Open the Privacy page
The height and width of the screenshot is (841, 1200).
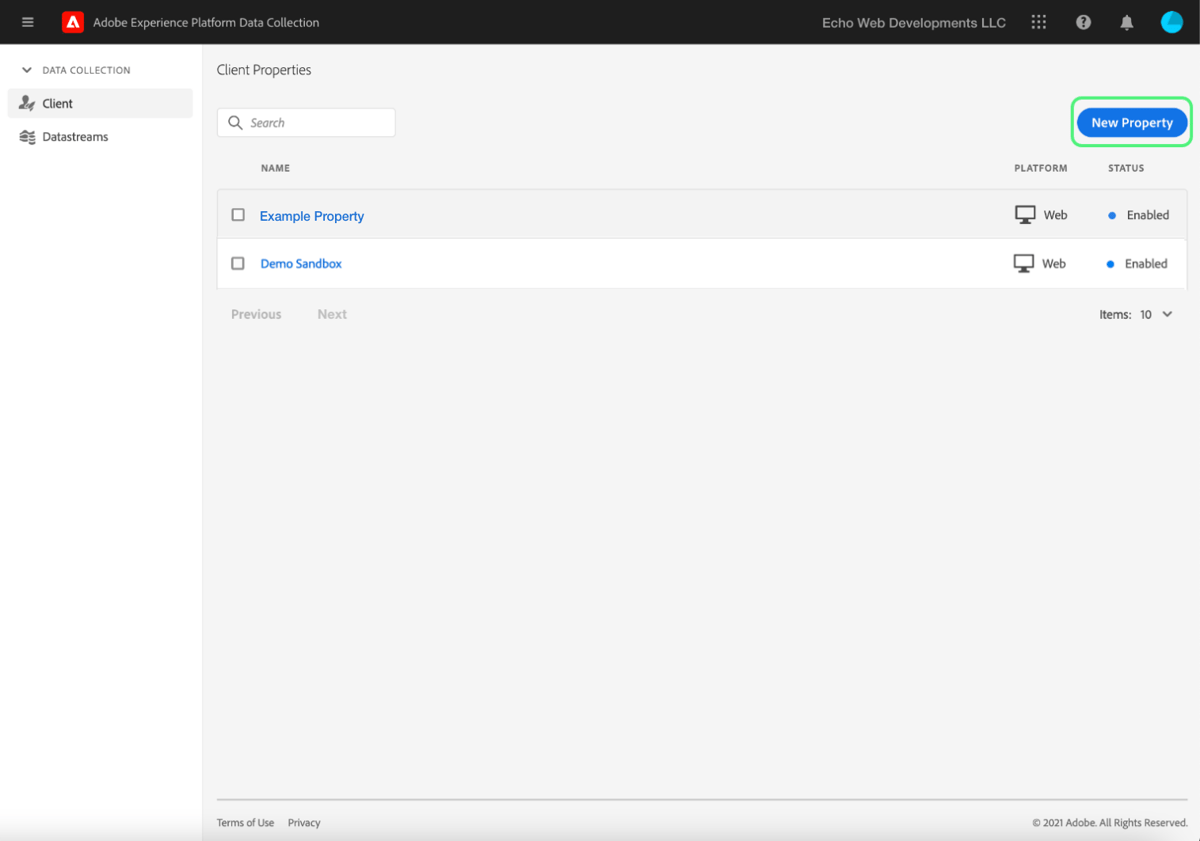[x=303, y=822]
